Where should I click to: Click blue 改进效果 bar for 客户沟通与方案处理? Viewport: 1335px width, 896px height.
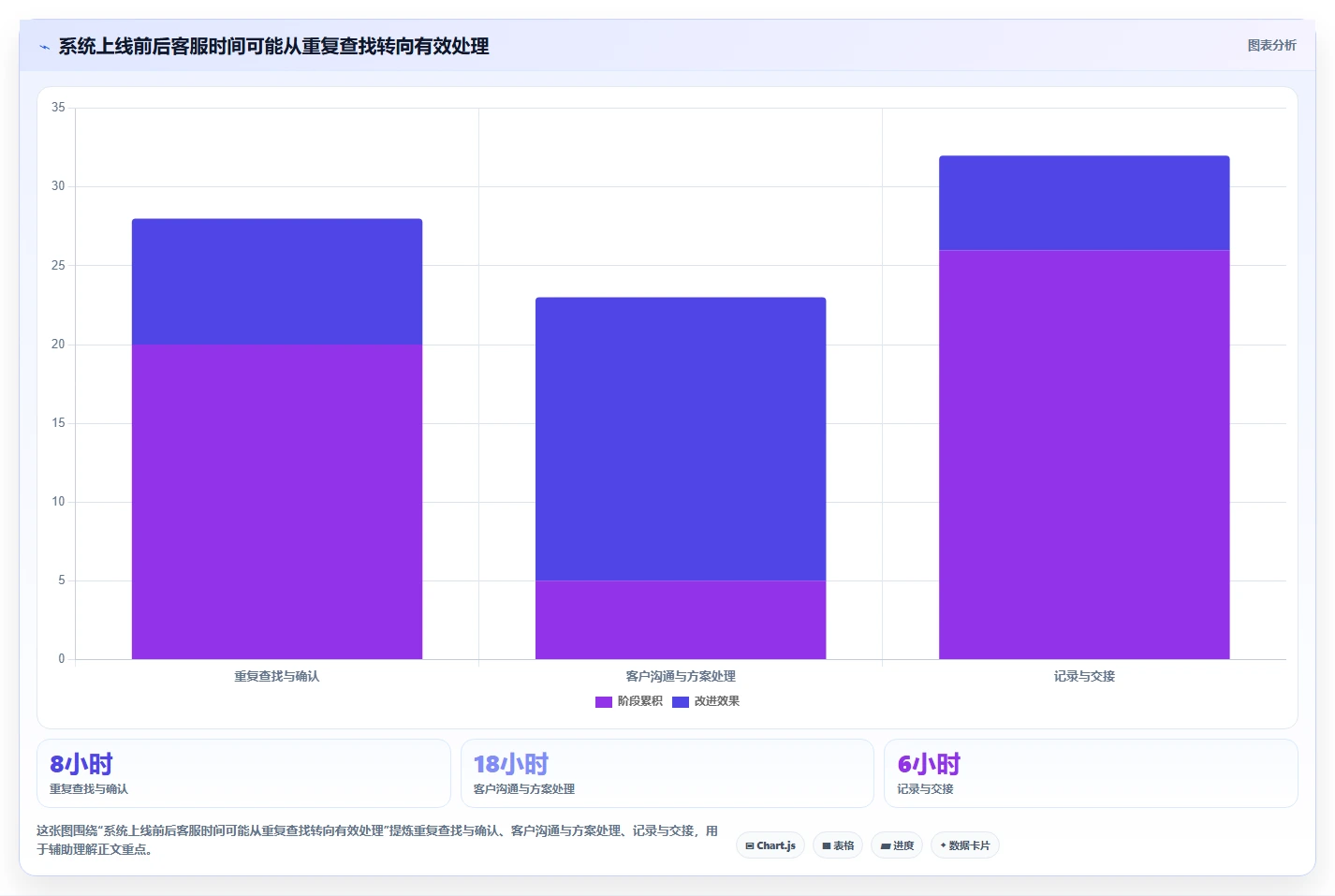681,439
